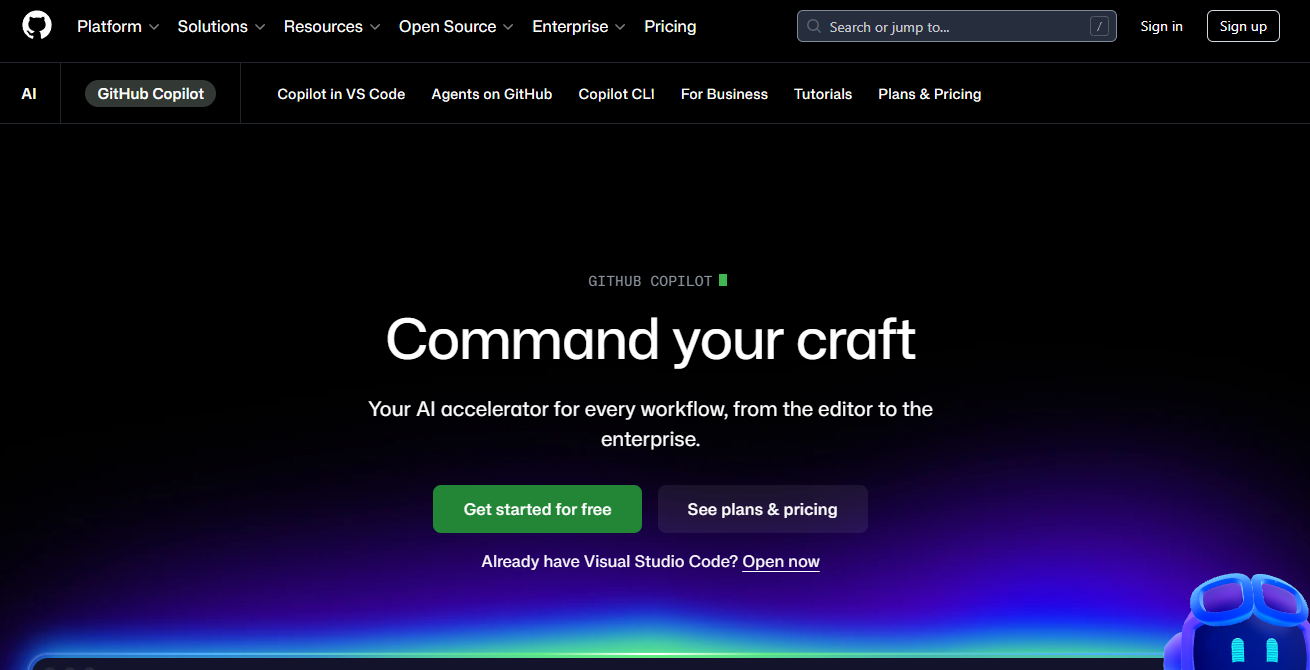Viewport: 1310px width, 670px height.
Task: Click See plans & pricing button
Action: (x=762, y=509)
